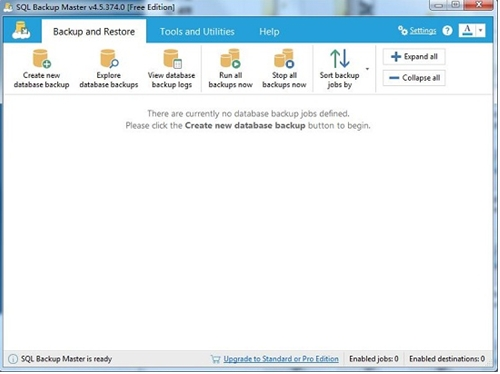Click Create new database backup icon
The height and width of the screenshot is (374, 500).
point(42,58)
